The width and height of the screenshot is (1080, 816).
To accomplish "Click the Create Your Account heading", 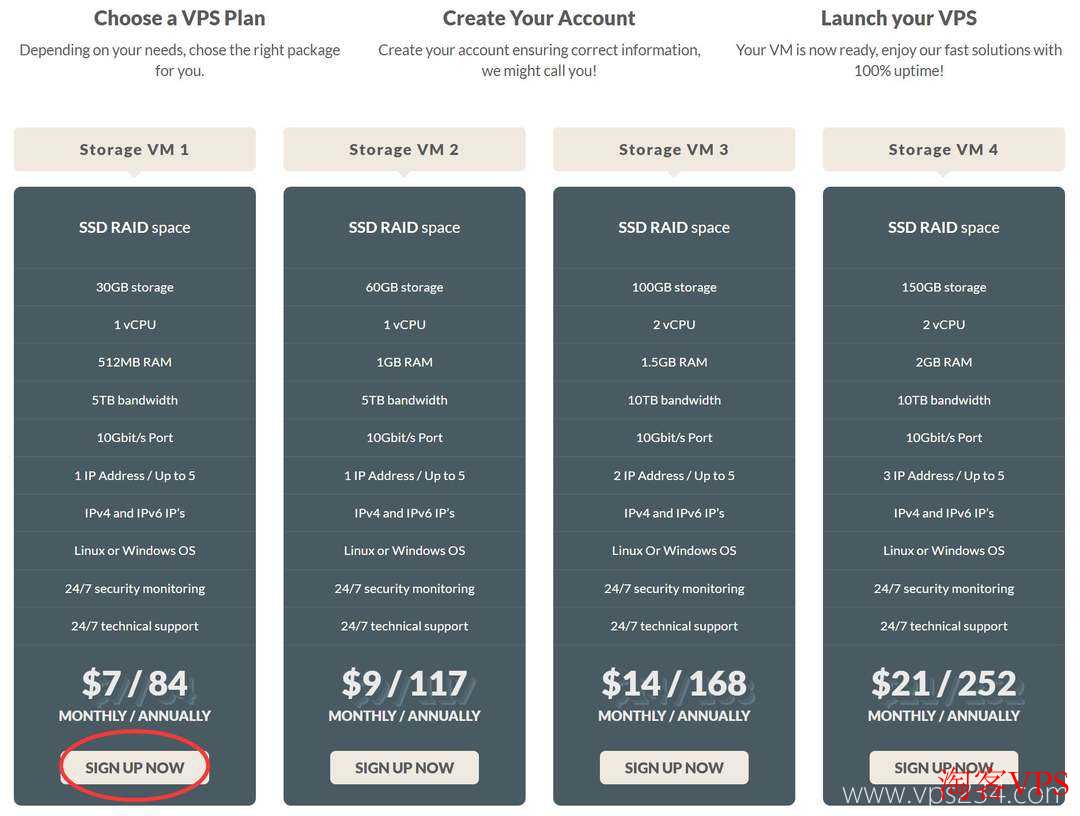I will point(539,17).
